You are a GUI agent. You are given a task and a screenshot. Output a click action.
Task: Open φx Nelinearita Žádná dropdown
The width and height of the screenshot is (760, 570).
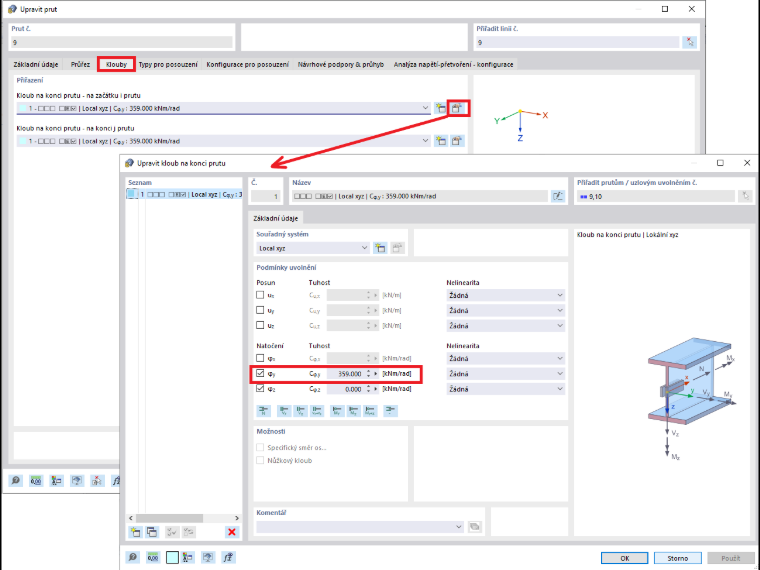(x=506, y=359)
